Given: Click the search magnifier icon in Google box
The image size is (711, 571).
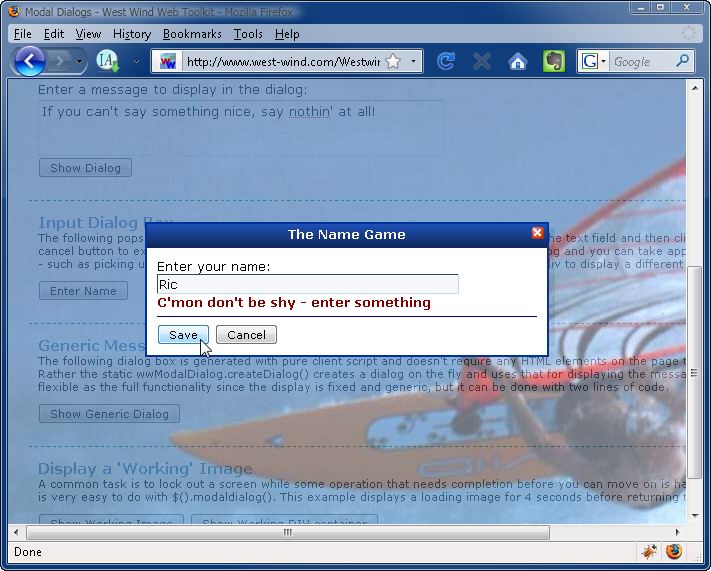Looking at the screenshot, I should (683, 61).
